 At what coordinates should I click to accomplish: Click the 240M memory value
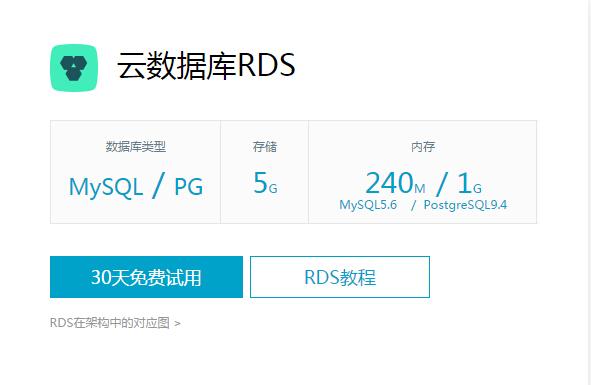395,183
